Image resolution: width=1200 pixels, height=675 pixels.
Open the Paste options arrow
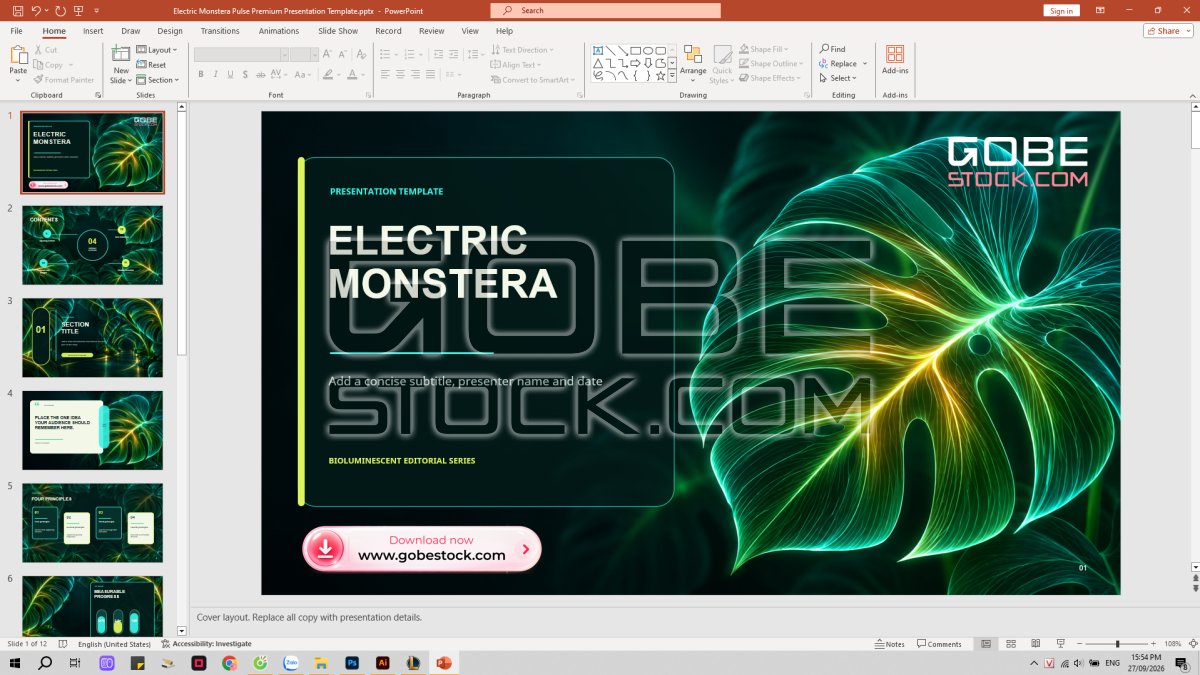[x=18, y=79]
